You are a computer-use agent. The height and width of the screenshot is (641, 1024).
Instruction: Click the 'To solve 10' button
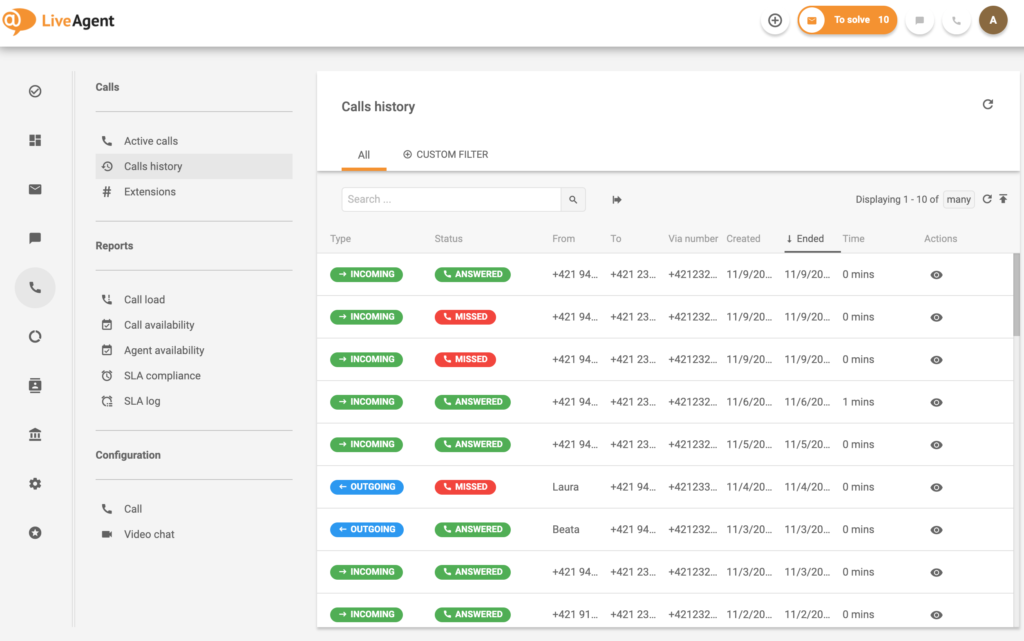(847, 19)
